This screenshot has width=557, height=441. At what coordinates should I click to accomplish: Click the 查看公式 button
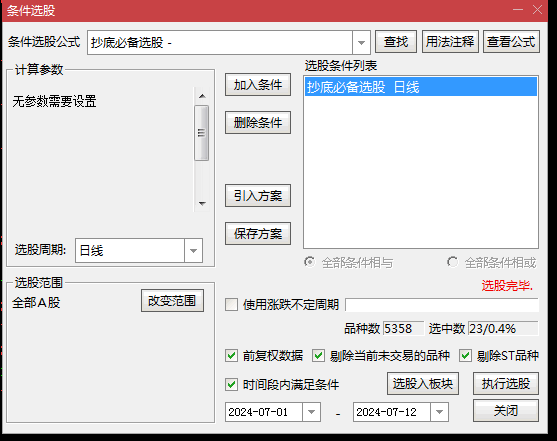tap(511, 42)
